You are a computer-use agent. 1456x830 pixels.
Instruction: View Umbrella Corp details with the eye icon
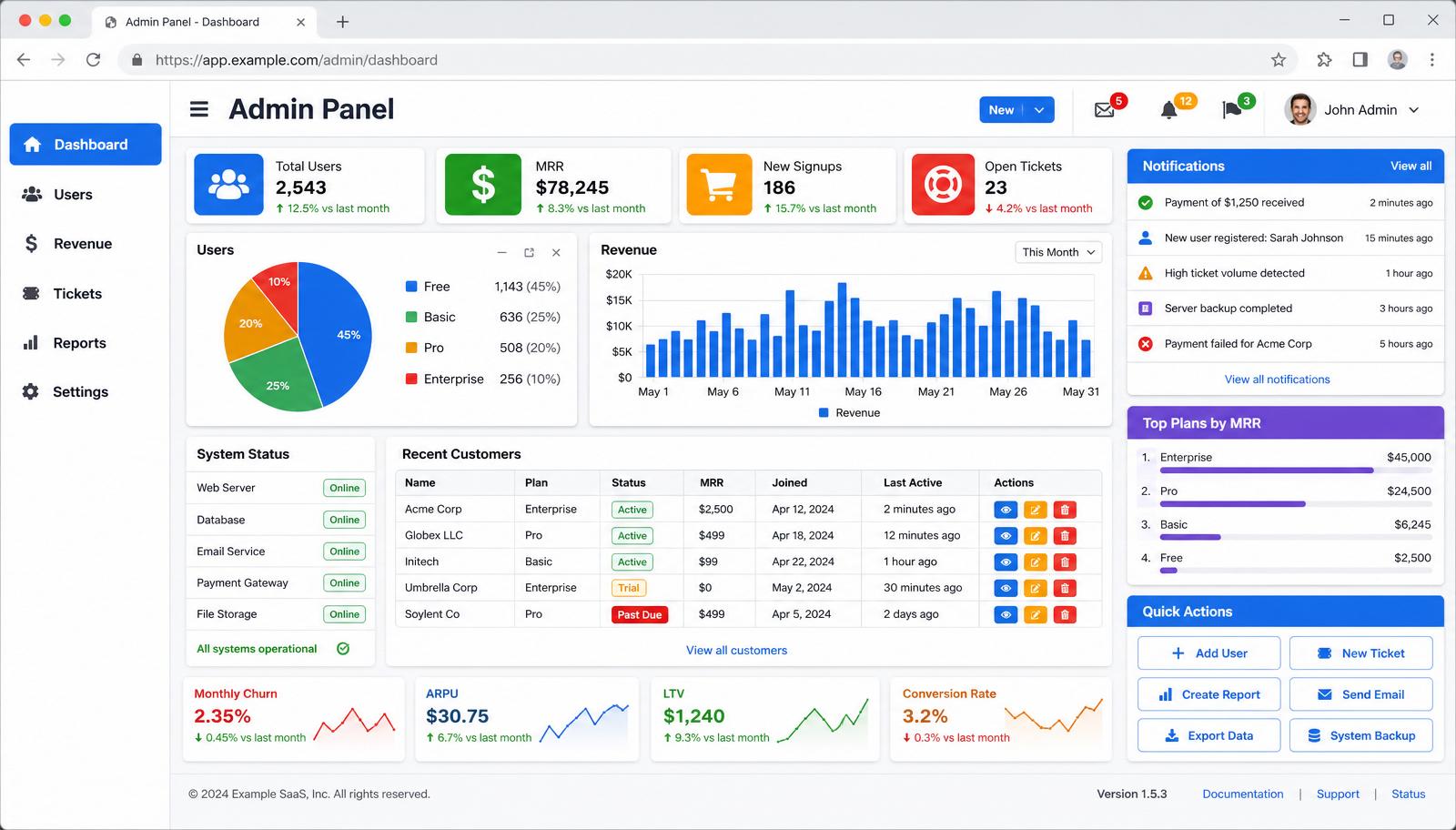(x=1006, y=589)
